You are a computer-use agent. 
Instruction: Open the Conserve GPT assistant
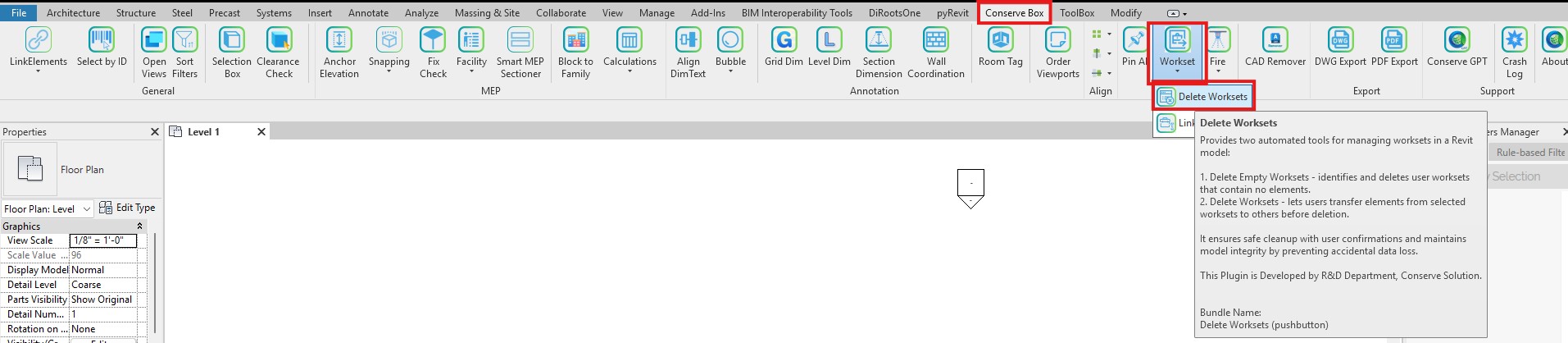click(x=1457, y=41)
